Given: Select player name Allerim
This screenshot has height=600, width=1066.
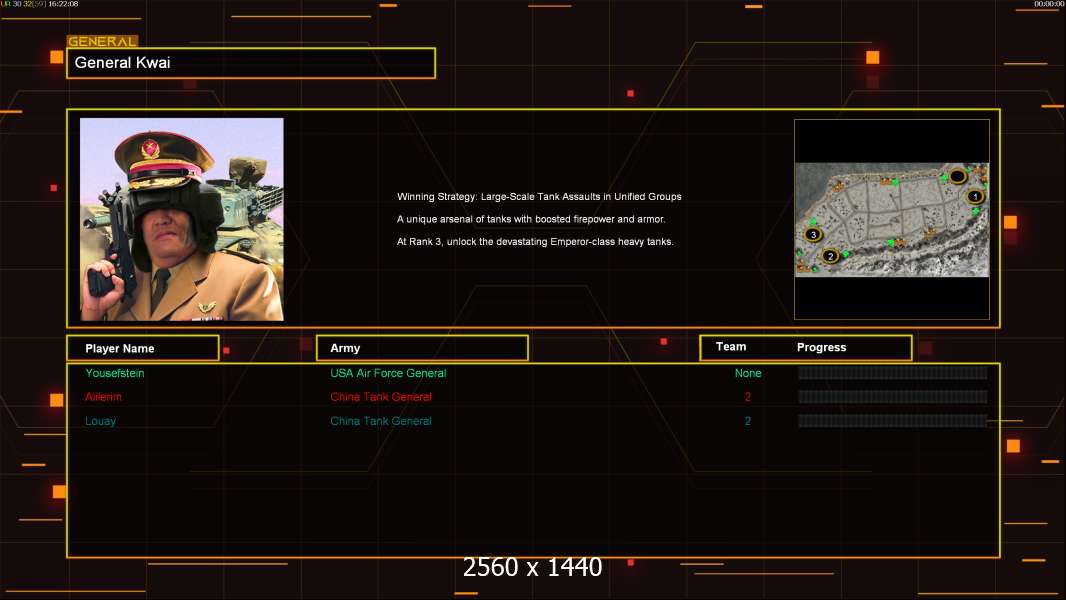Looking at the screenshot, I should click(x=103, y=397).
